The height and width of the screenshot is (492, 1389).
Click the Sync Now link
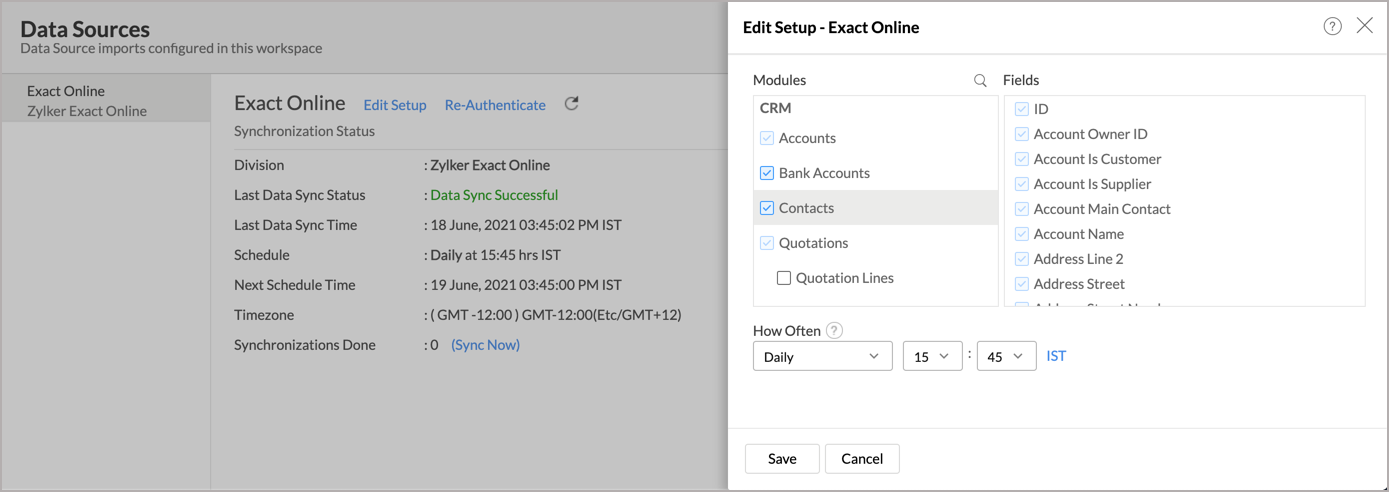click(x=485, y=345)
